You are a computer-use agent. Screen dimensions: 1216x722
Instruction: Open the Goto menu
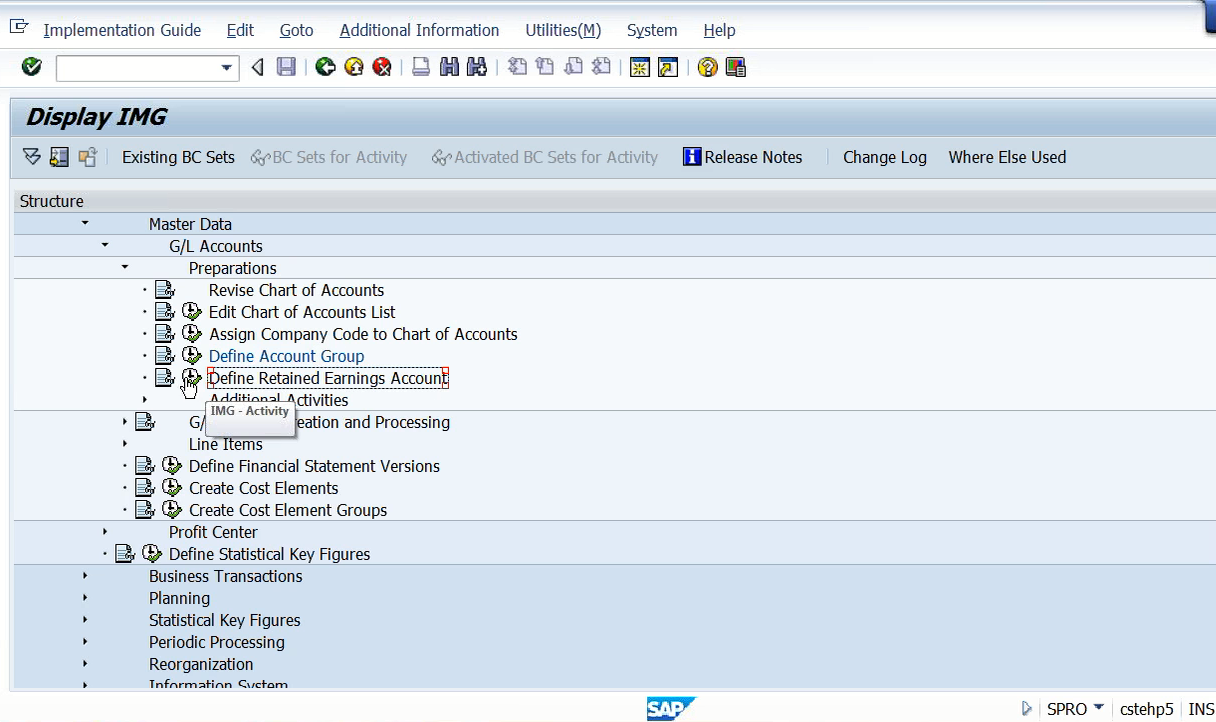point(296,30)
